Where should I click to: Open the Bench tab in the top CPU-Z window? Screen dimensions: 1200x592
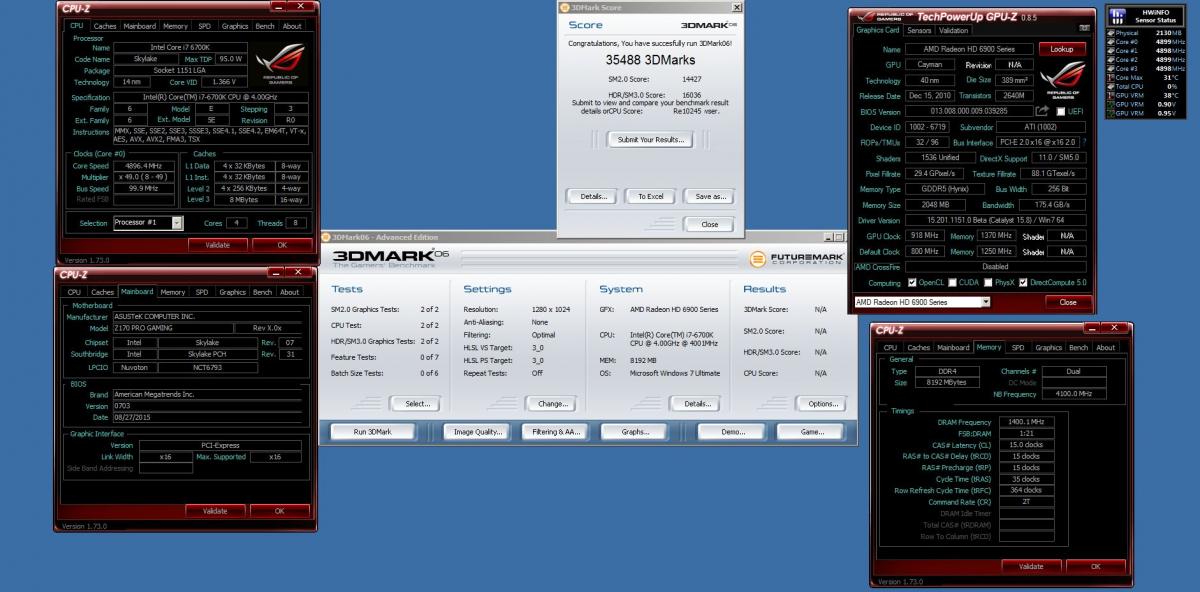(265, 26)
